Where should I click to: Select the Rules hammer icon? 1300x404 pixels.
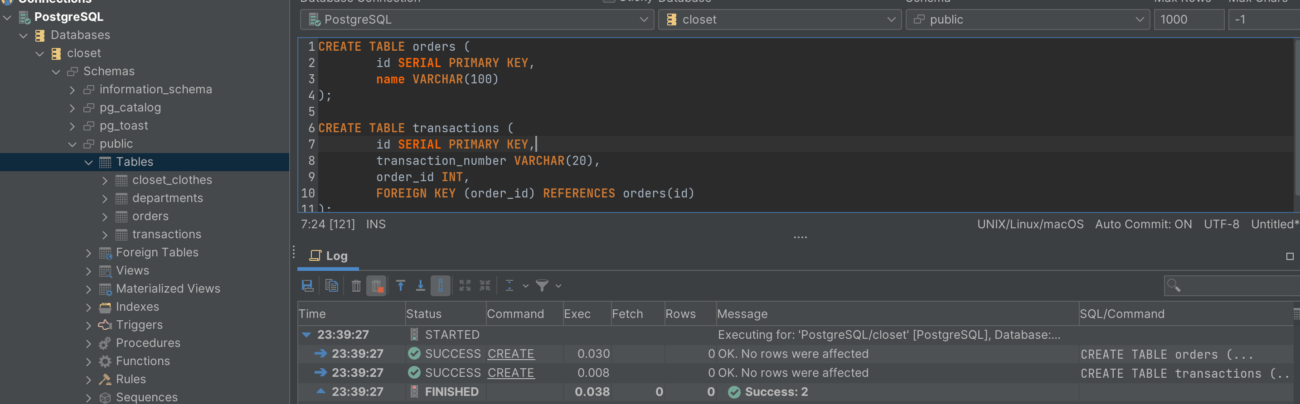[105, 379]
